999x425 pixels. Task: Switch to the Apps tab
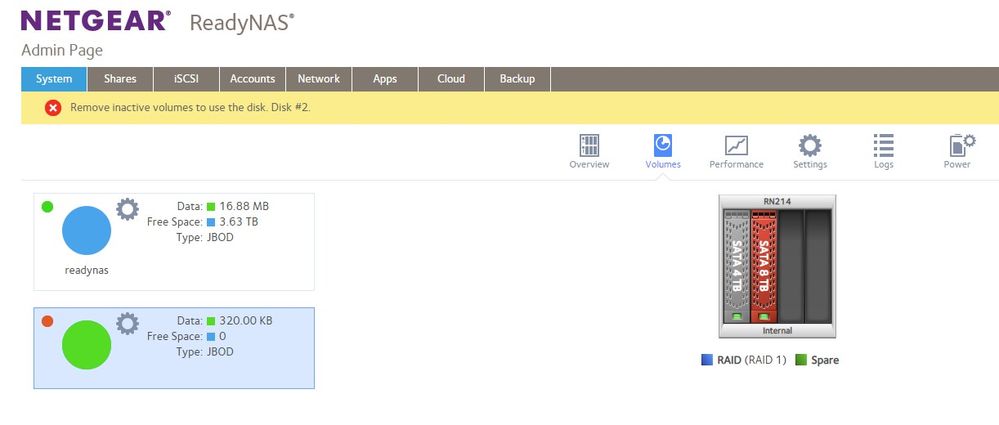point(385,79)
